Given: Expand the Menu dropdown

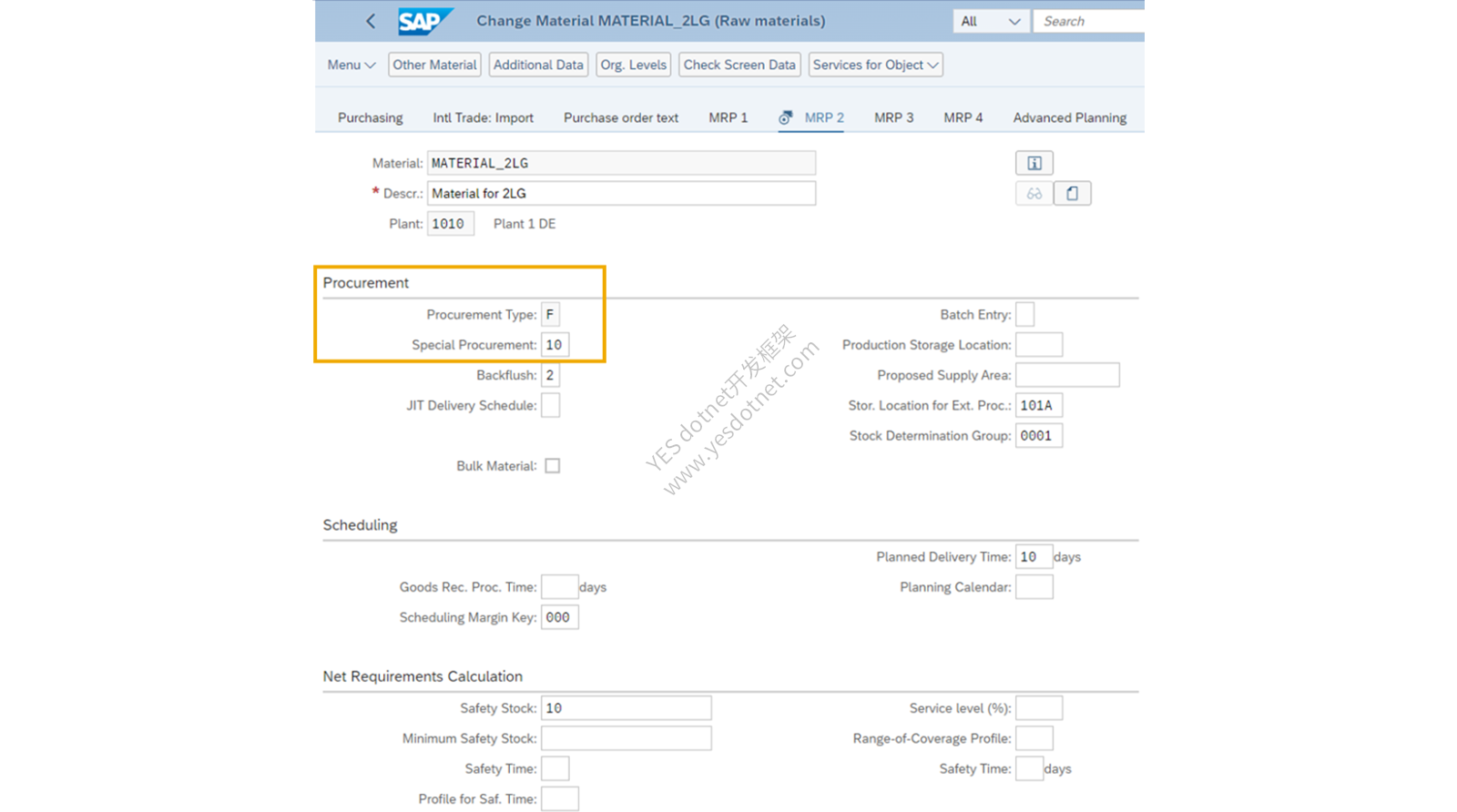Looking at the screenshot, I should (351, 65).
